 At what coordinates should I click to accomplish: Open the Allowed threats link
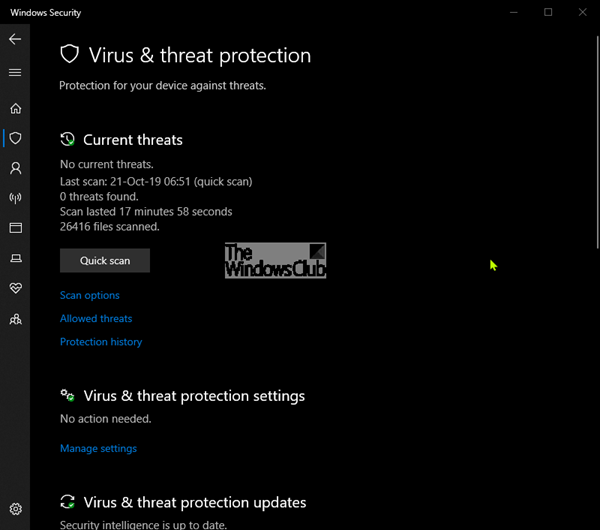[x=96, y=319]
